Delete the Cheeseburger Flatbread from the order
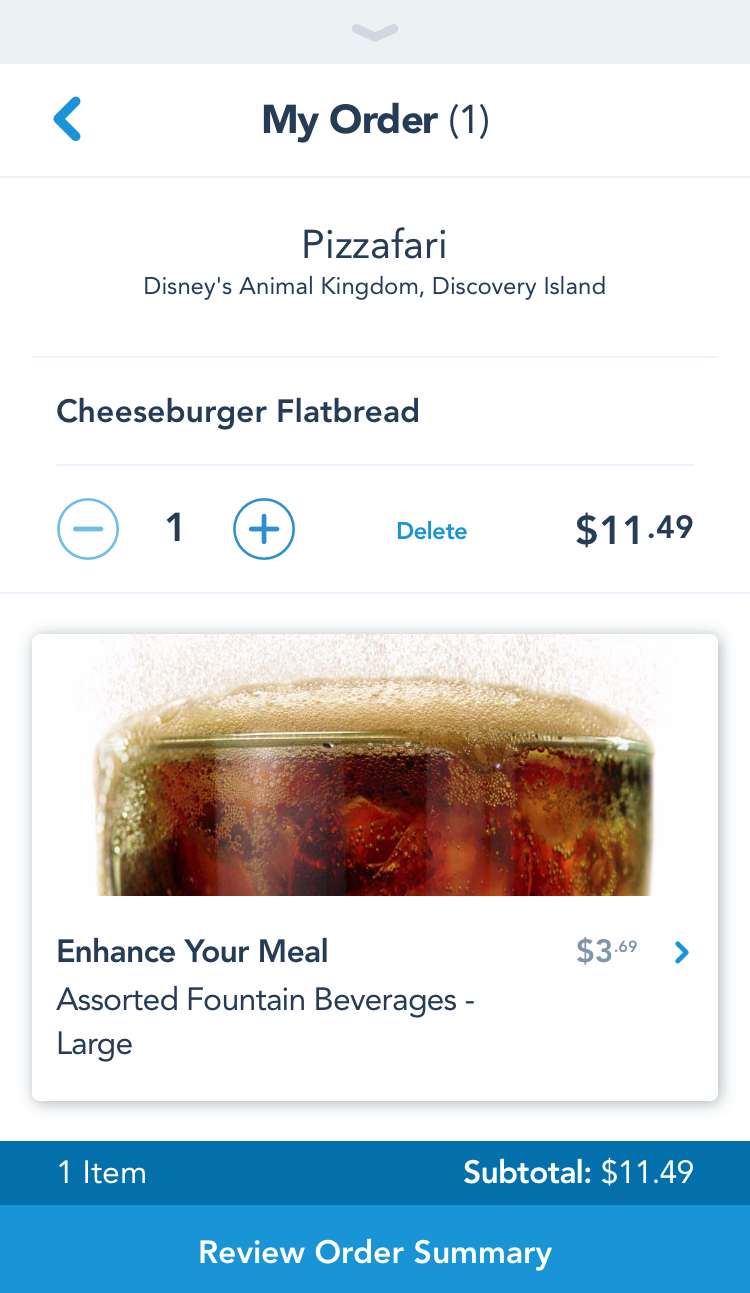This screenshot has height=1293, width=750. [x=431, y=531]
